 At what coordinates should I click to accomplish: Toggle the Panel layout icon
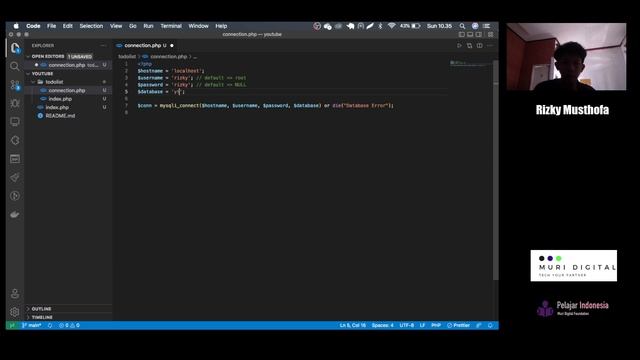[x=470, y=35]
